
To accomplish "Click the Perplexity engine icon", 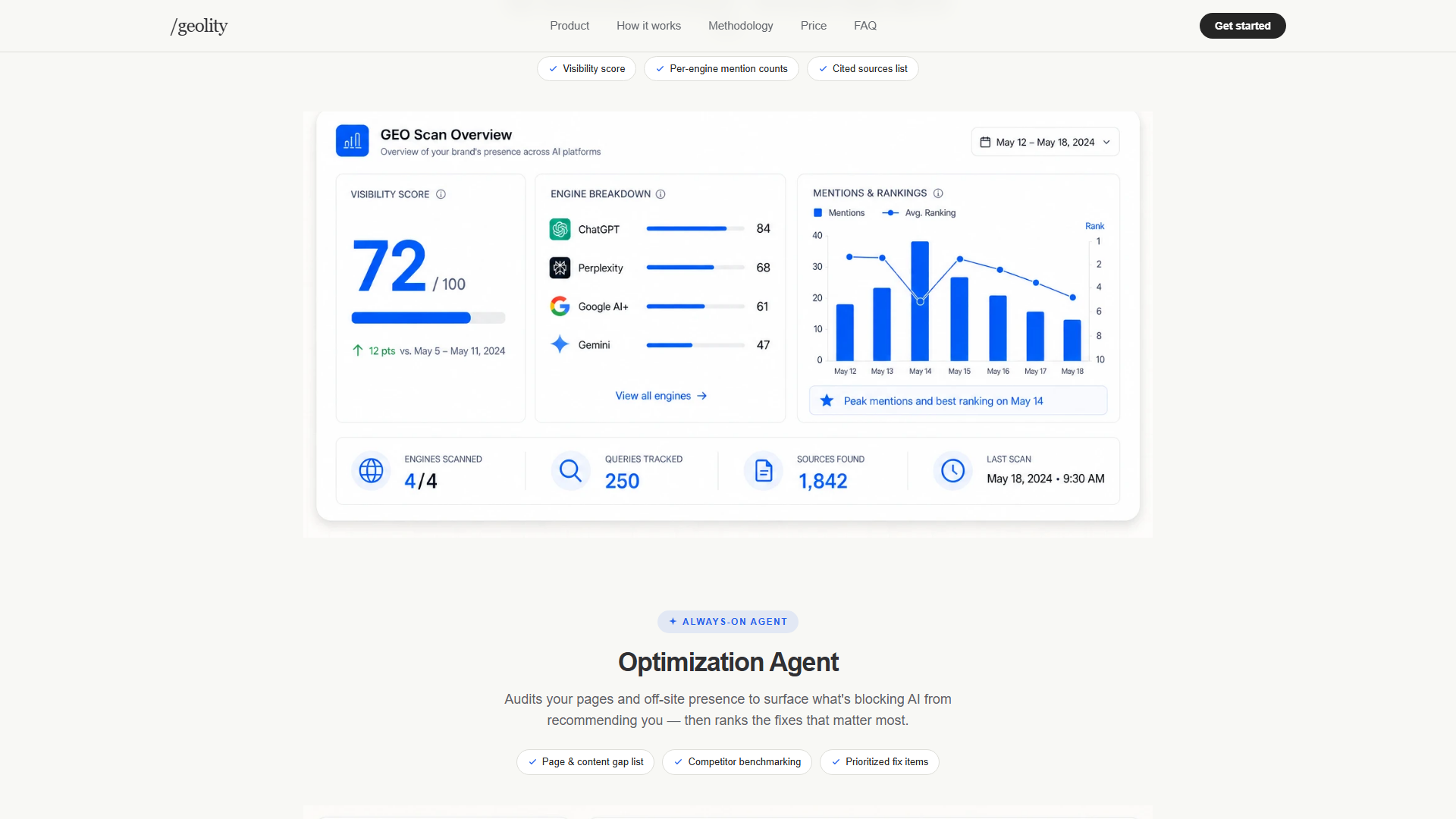I will (x=560, y=268).
